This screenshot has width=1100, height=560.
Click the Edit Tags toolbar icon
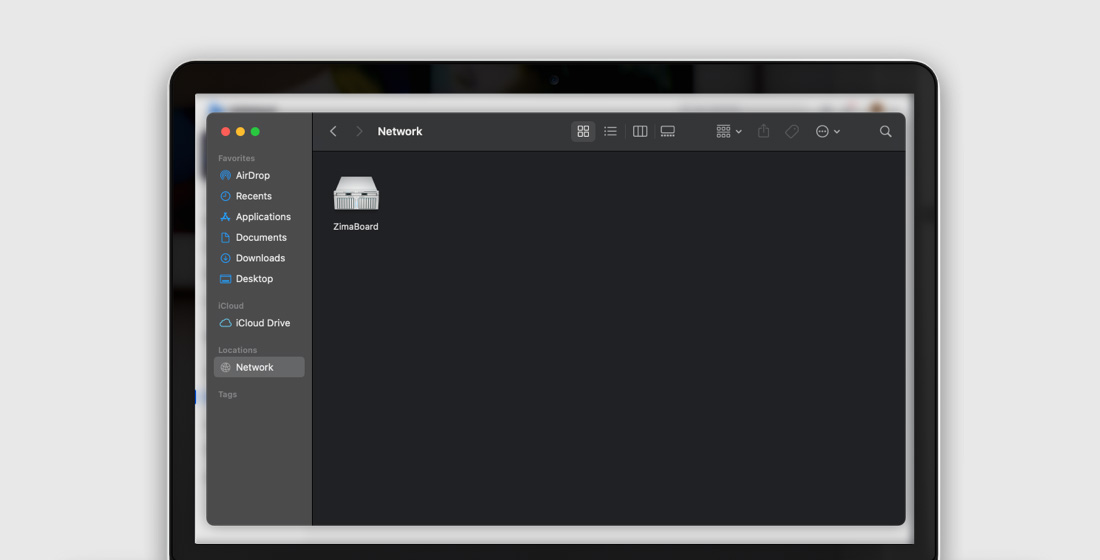tap(792, 131)
